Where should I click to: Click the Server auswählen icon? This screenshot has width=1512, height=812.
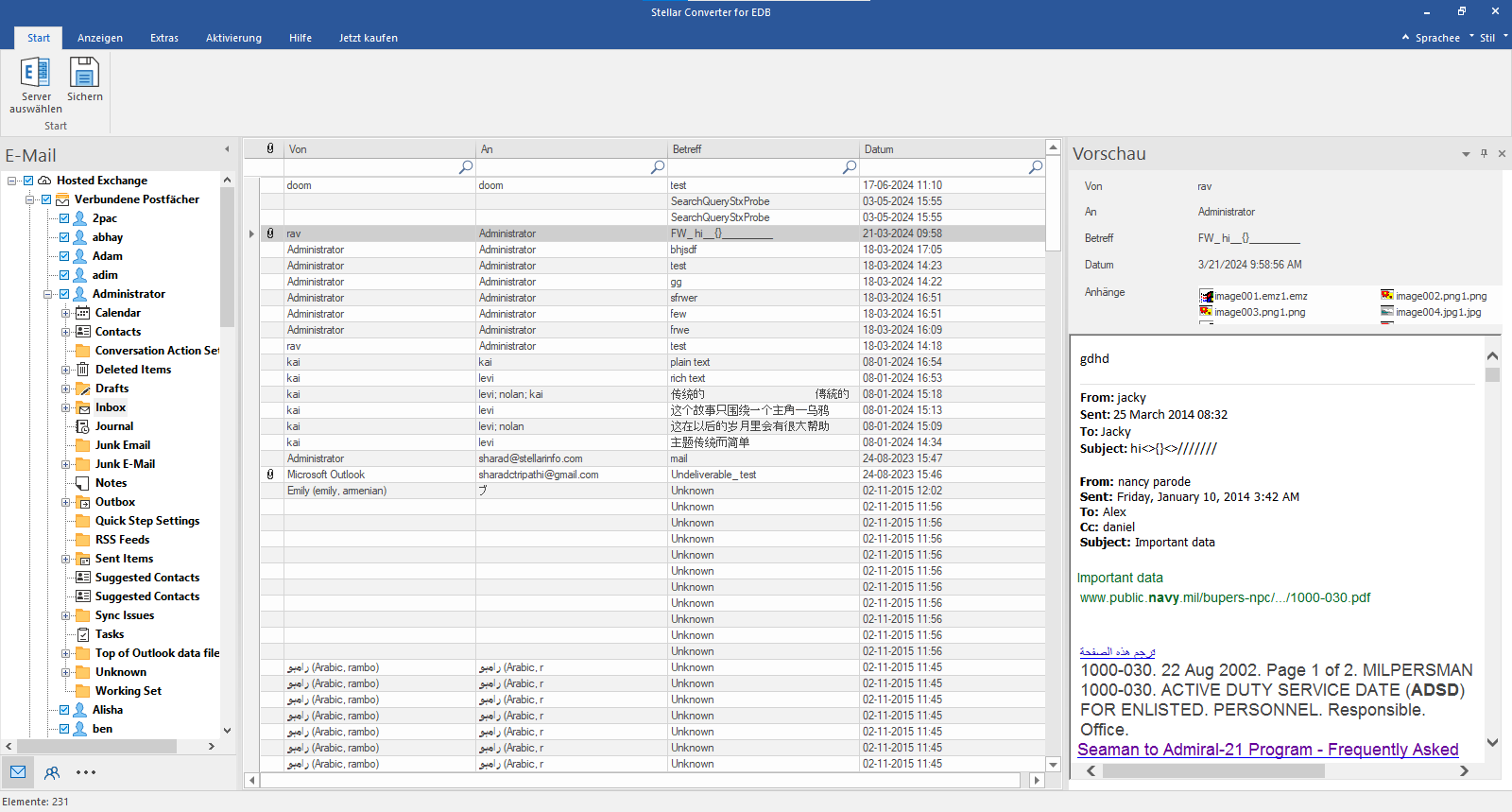36,73
